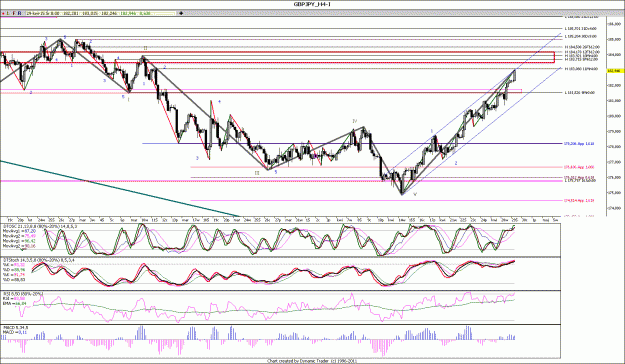Click the RSI 8,50 indicator title
Image resolution: width=625 pixels, height=364 pixels.
(x=23, y=294)
